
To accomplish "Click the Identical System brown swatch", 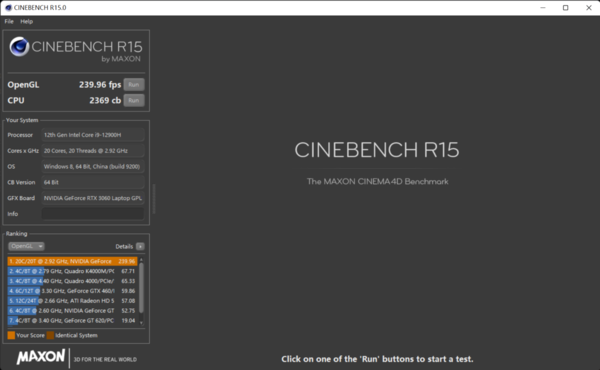I will pyautogui.click(x=50, y=335).
